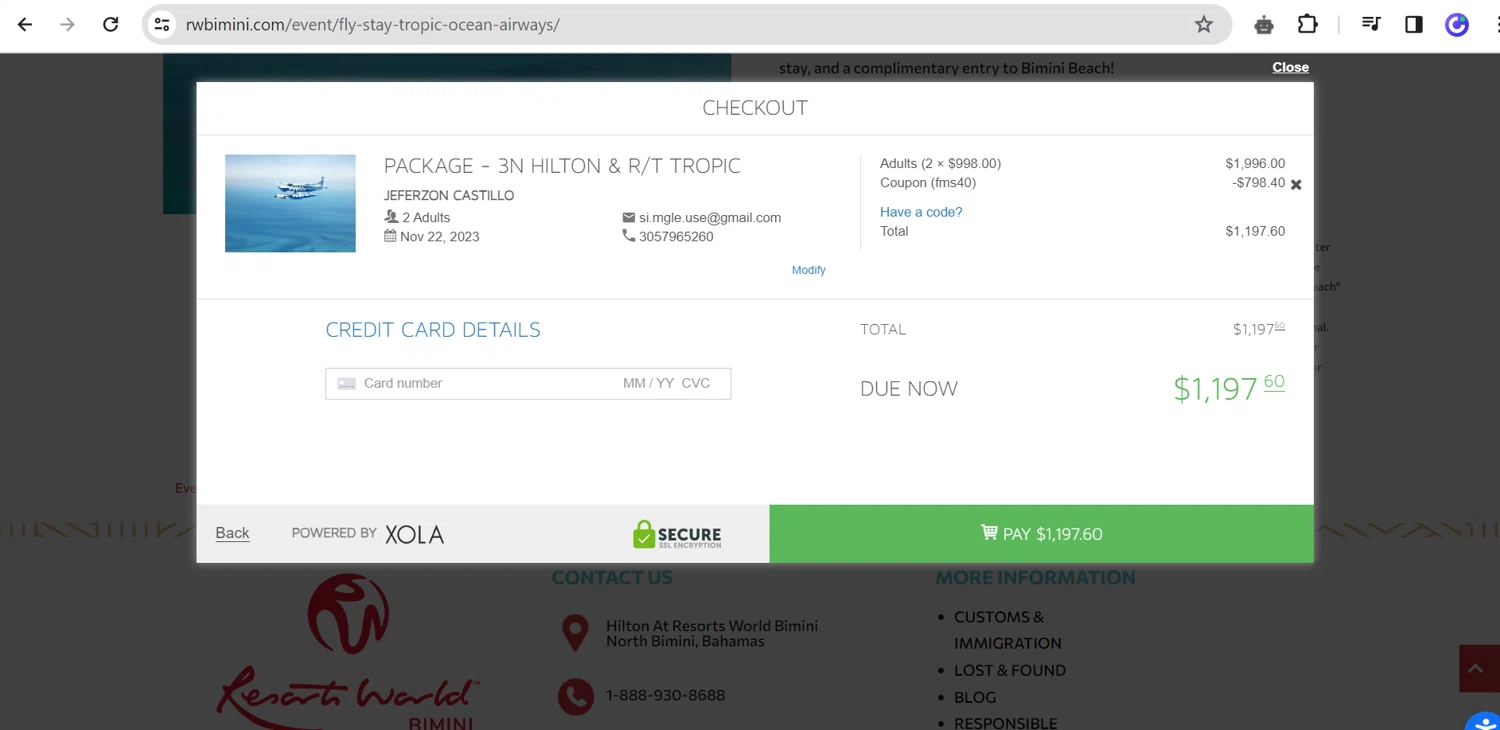View site information icon in address bar

click(162, 25)
